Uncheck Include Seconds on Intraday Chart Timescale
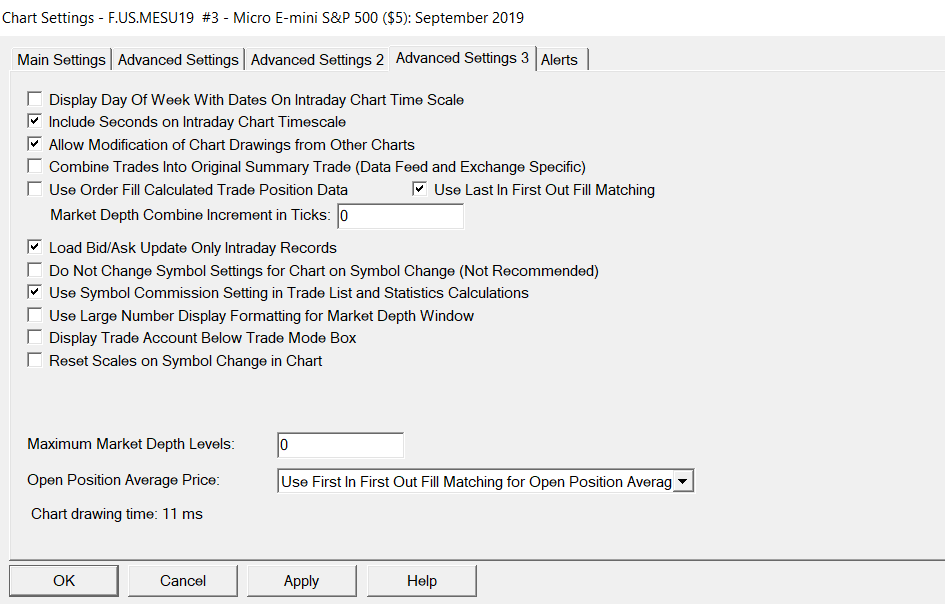Screen dimensions: 945x604 (x=35, y=122)
